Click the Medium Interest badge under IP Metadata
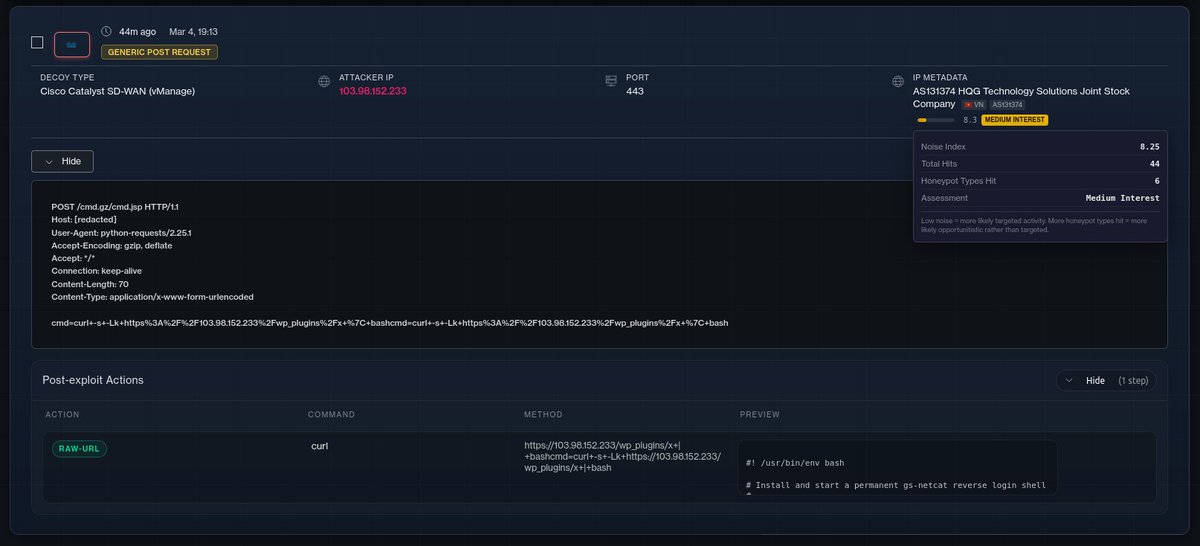Image resolution: width=1200 pixels, height=546 pixels. coord(1015,120)
